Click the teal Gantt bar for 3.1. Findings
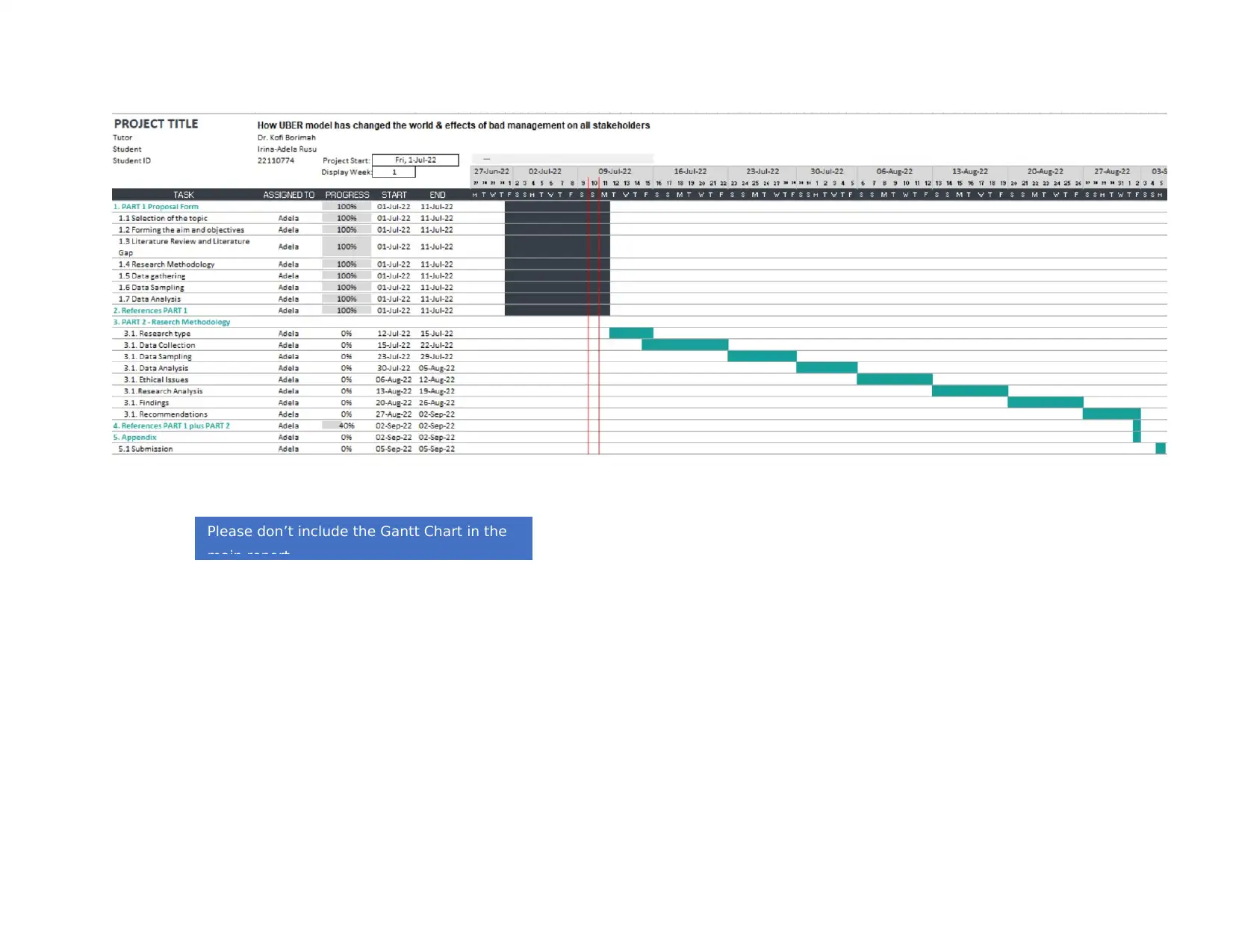This screenshot has height=952, width=1233. pos(1046,402)
